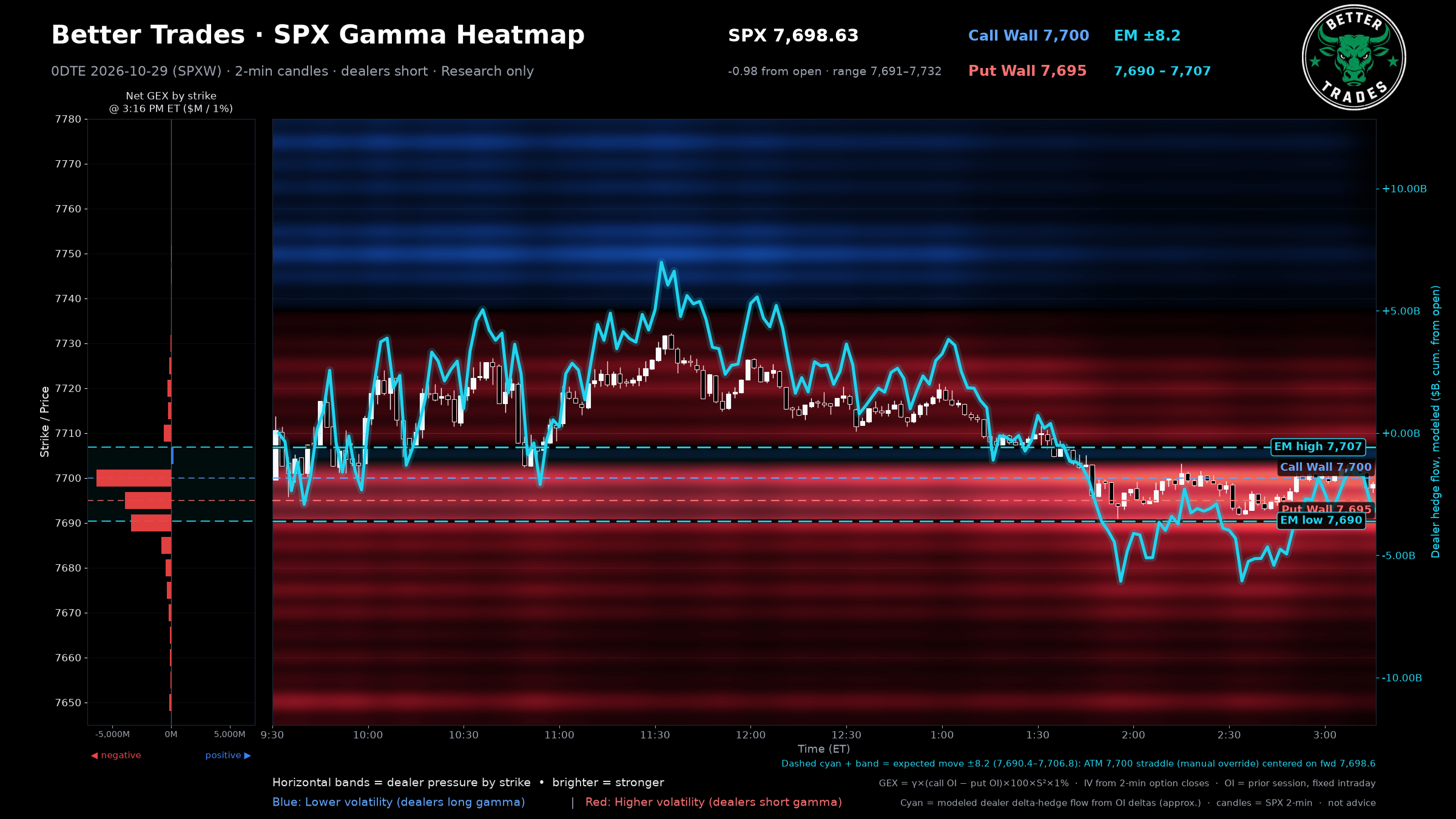
Task: Click the 7690 strike GEX bar
Action: tap(151, 523)
